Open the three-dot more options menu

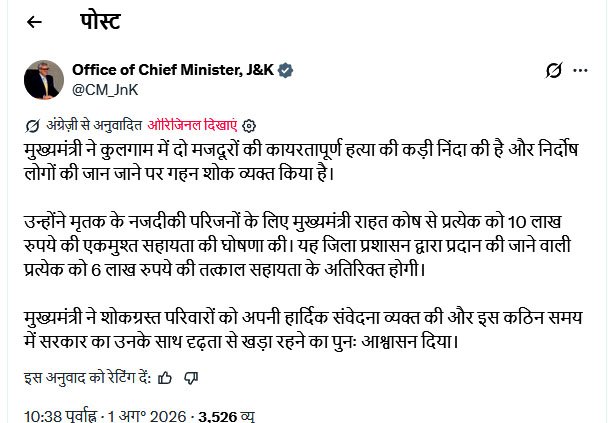pyautogui.click(x=580, y=71)
